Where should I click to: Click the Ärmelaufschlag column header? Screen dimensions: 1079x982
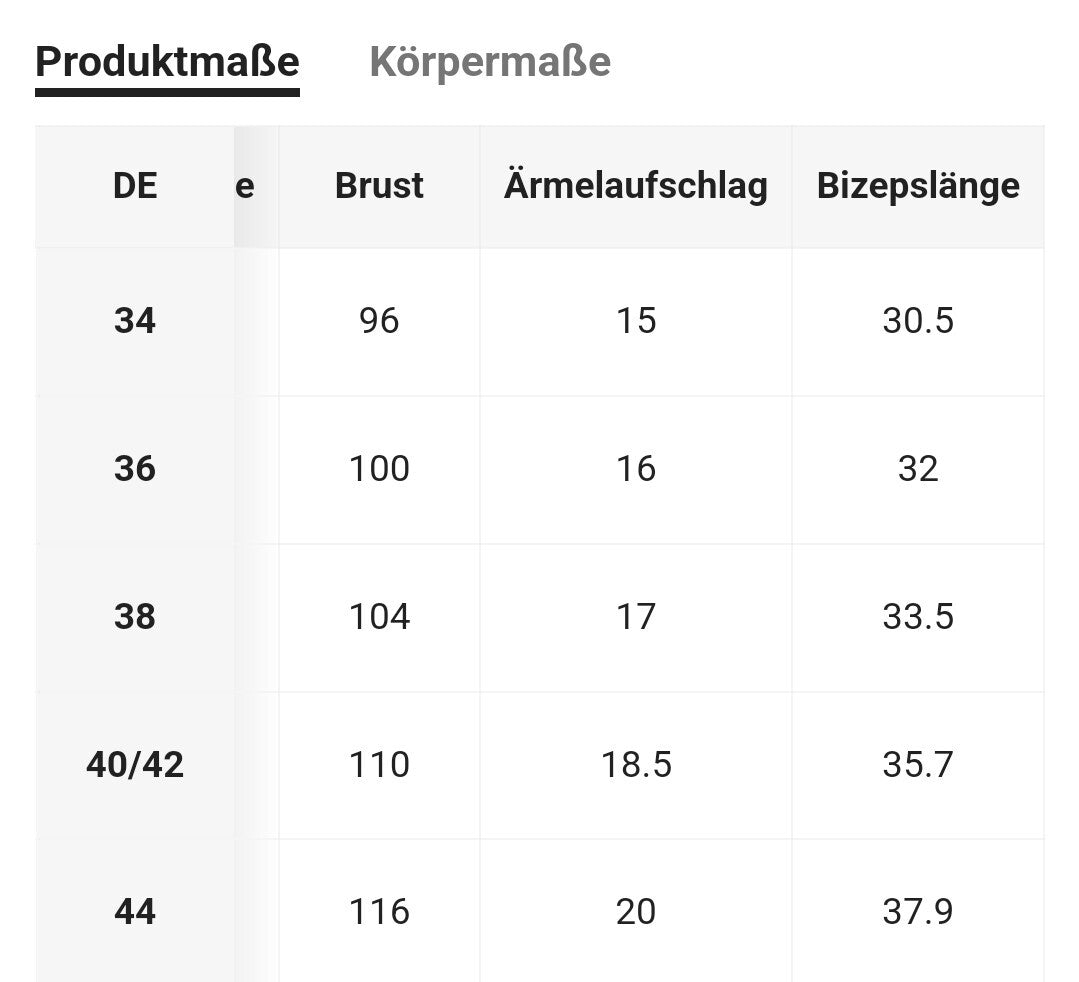pyautogui.click(x=636, y=186)
